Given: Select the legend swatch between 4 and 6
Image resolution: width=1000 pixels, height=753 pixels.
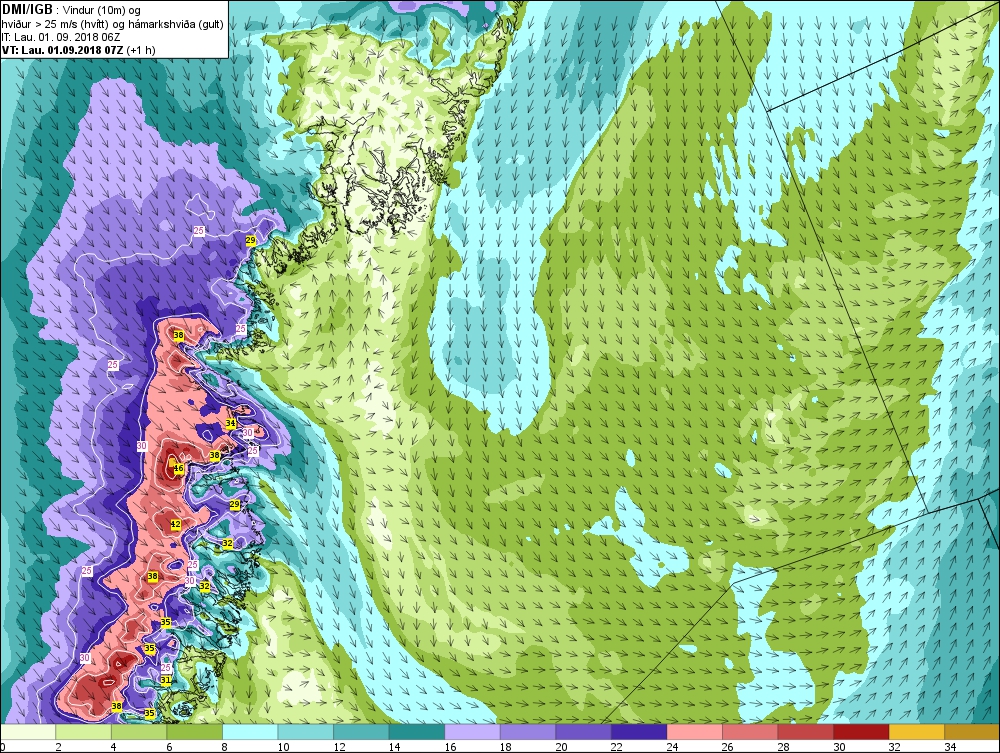Looking at the screenshot, I should click(139, 732).
